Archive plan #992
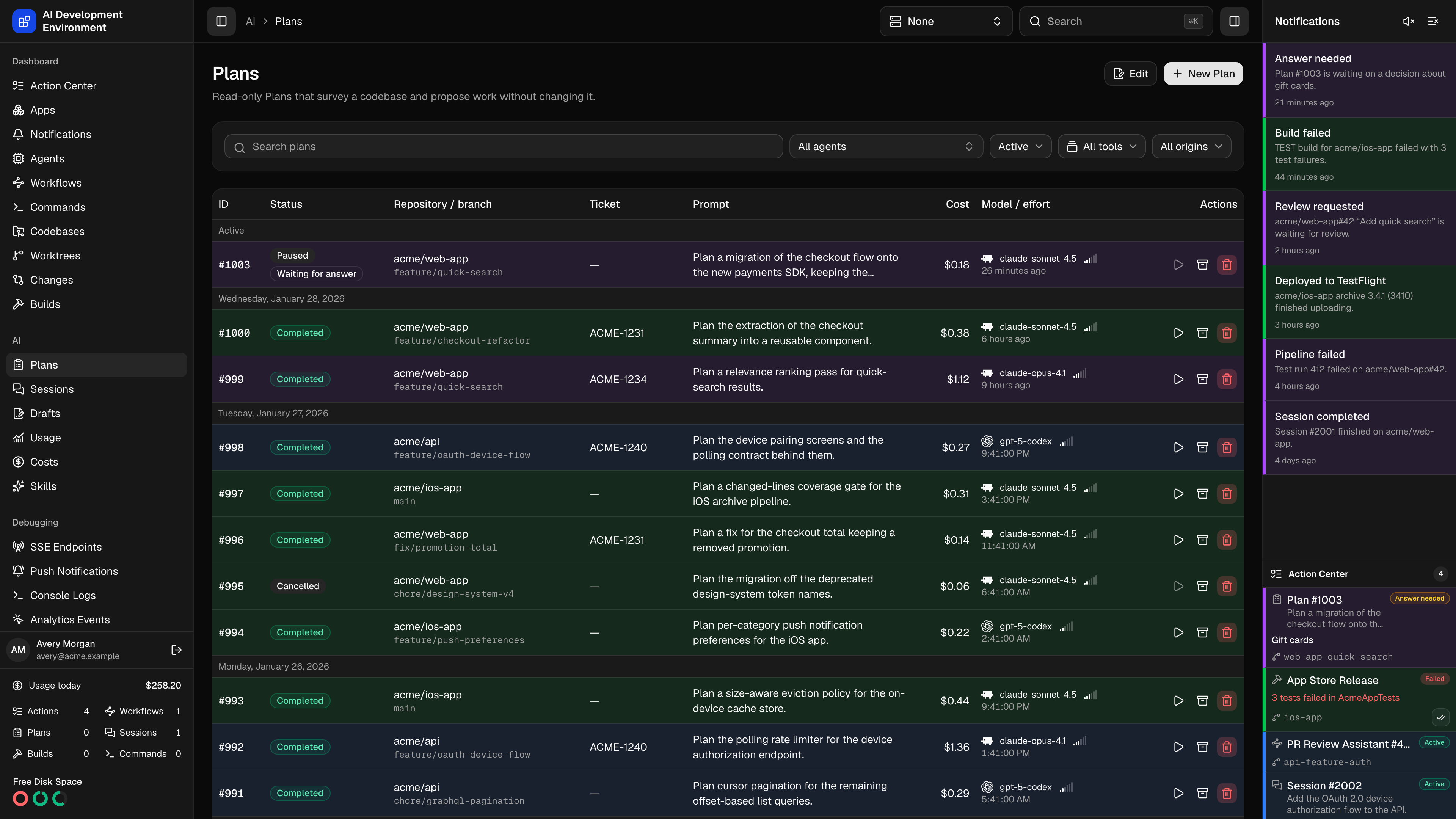1456x819 pixels. point(1203,747)
